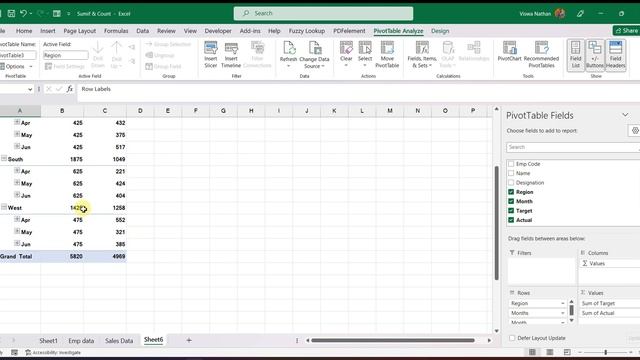Click the PivotTable Fields search box
Image resolution: width=640 pixels, height=360 pixels.
coord(572,147)
